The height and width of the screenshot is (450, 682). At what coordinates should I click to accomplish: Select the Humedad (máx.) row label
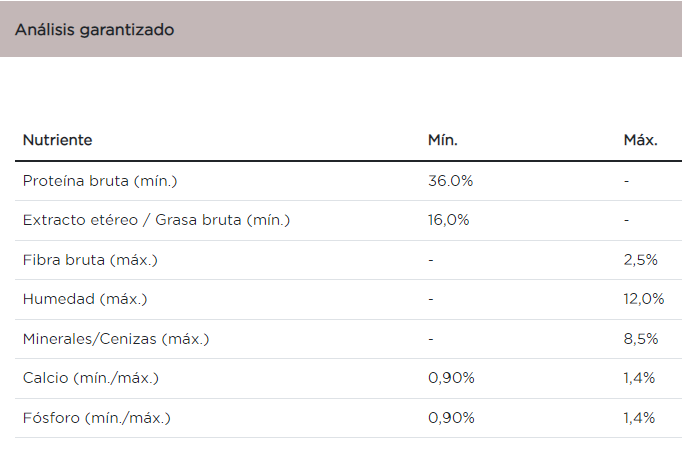click(85, 299)
